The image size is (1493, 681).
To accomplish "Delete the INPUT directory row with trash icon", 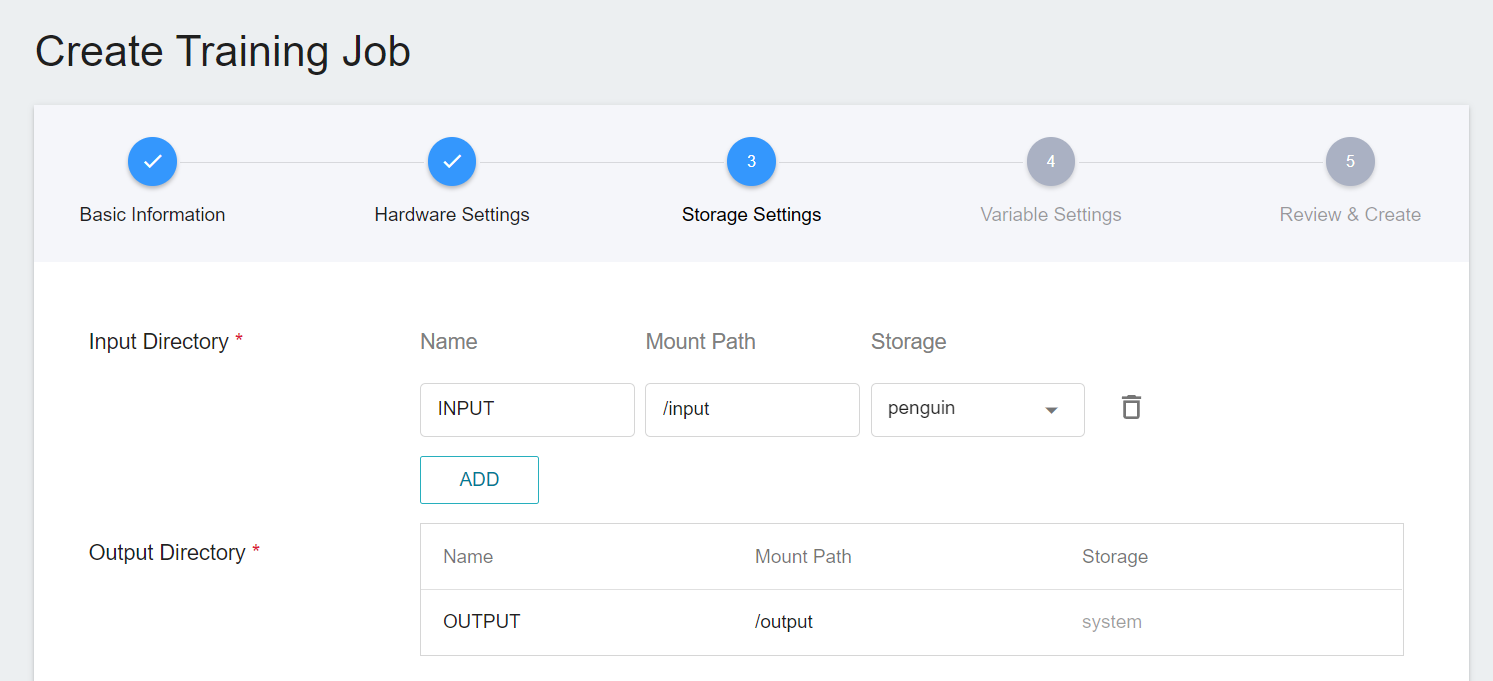I will tap(1131, 408).
